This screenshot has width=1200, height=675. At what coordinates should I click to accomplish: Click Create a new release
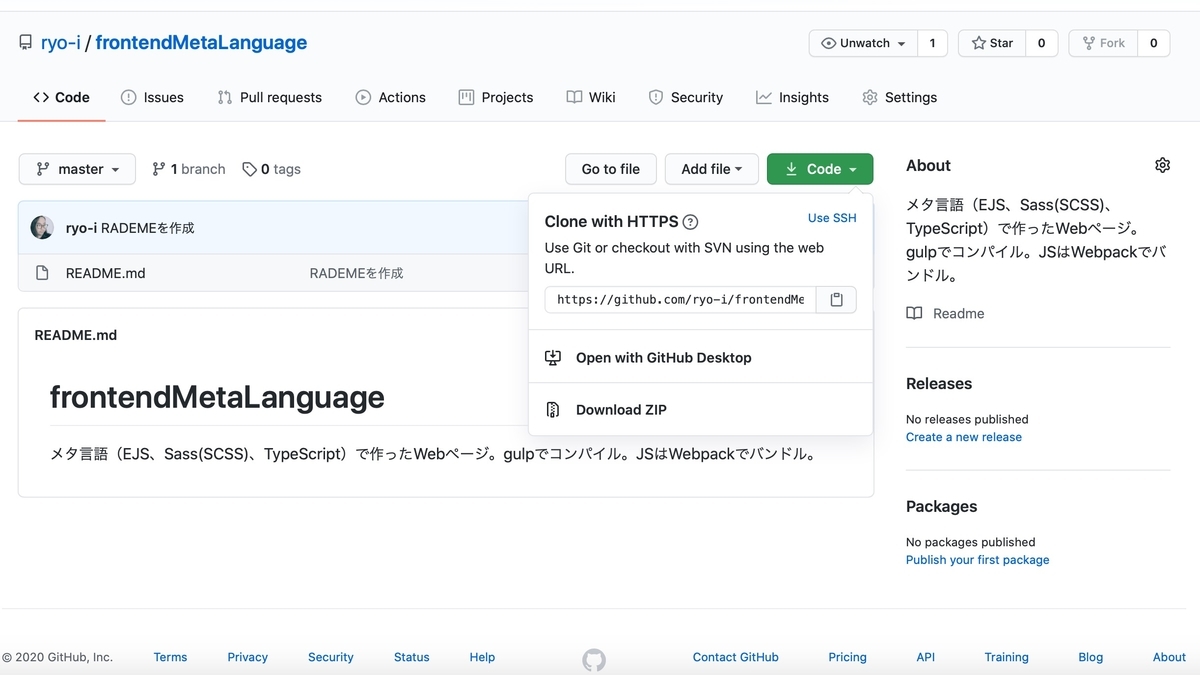click(964, 437)
